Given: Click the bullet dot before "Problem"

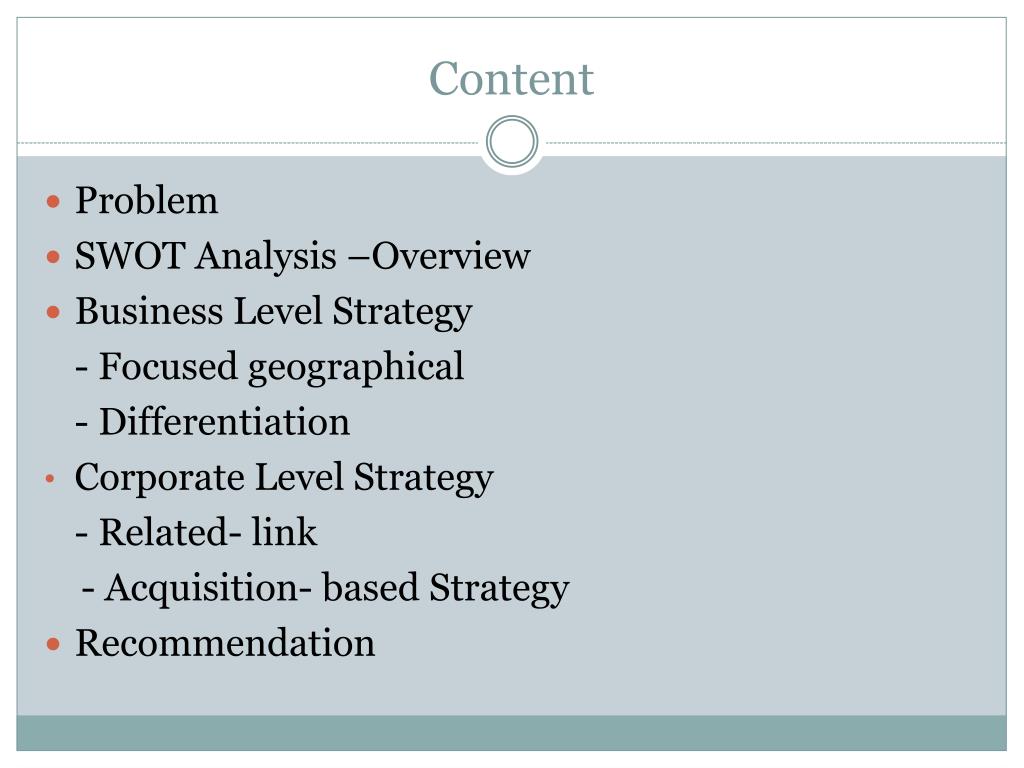Looking at the screenshot, I should (55, 202).
